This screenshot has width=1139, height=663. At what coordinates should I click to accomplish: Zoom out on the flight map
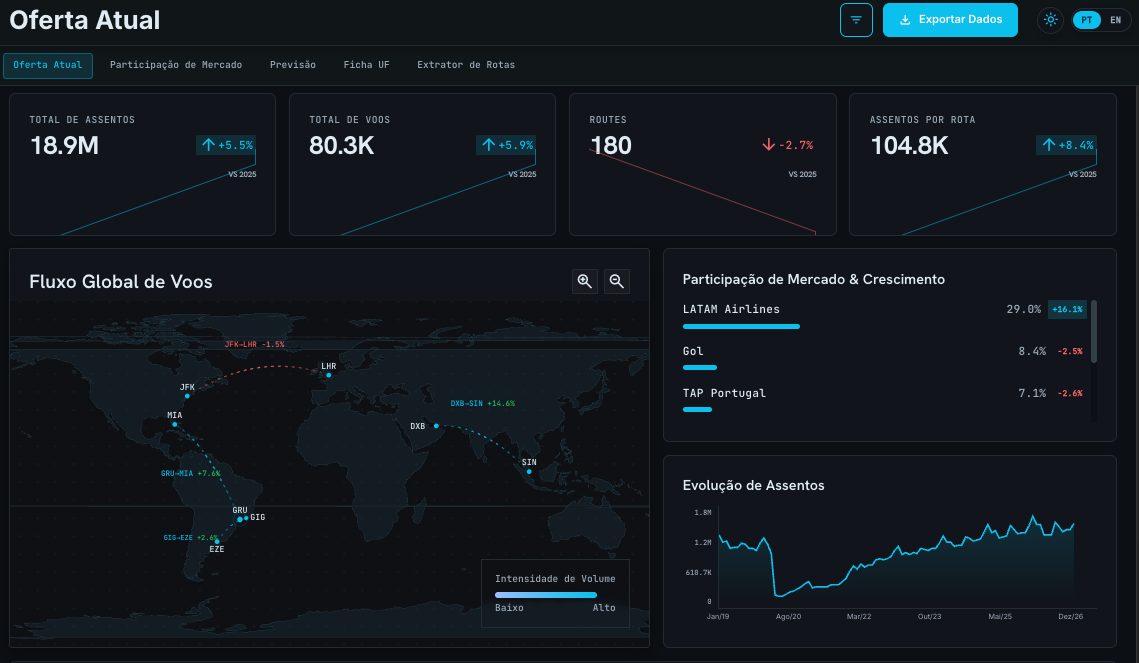click(x=617, y=281)
